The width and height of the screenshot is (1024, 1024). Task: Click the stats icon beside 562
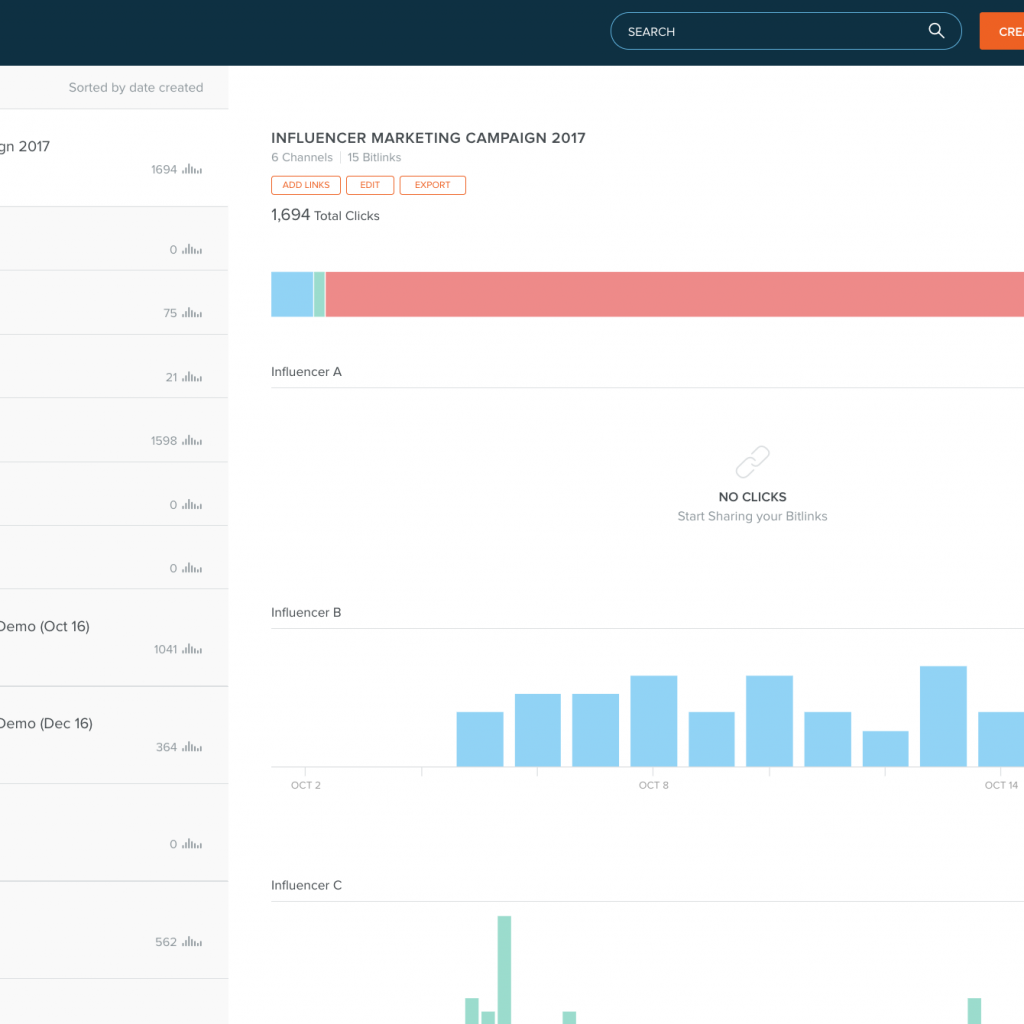[192, 942]
